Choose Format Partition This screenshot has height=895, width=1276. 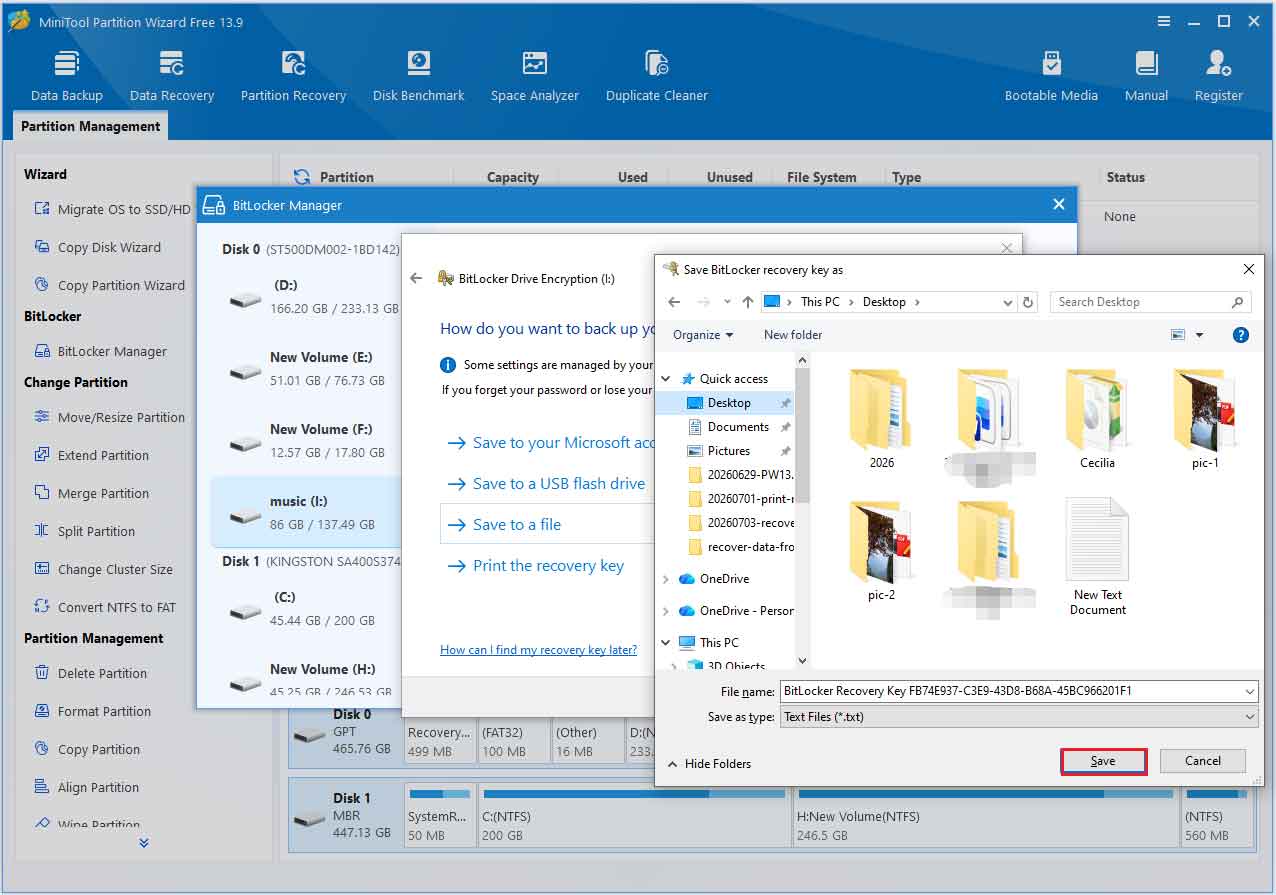[93, 711]
